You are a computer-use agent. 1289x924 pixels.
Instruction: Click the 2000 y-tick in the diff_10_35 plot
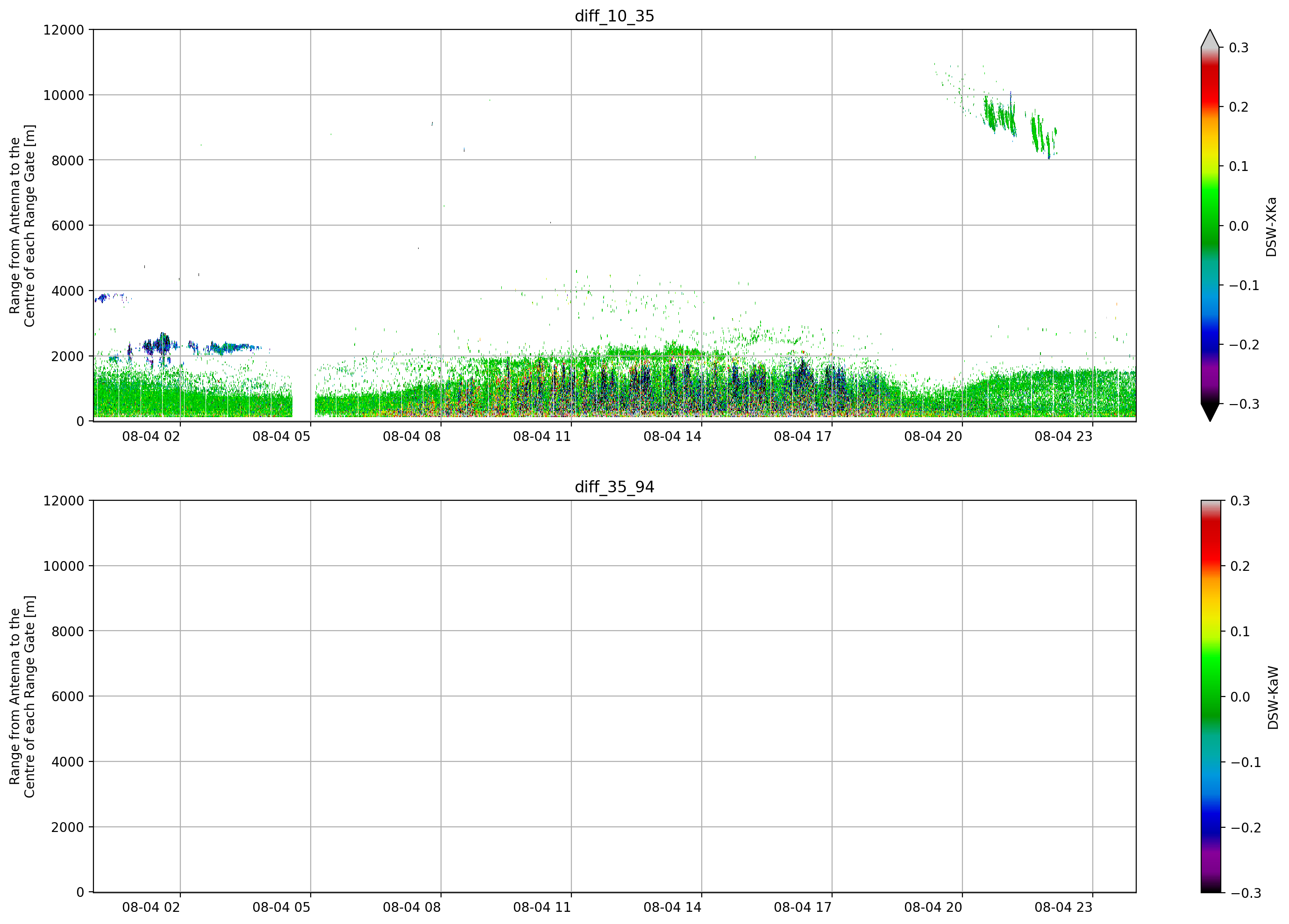(x=68, y=356)
